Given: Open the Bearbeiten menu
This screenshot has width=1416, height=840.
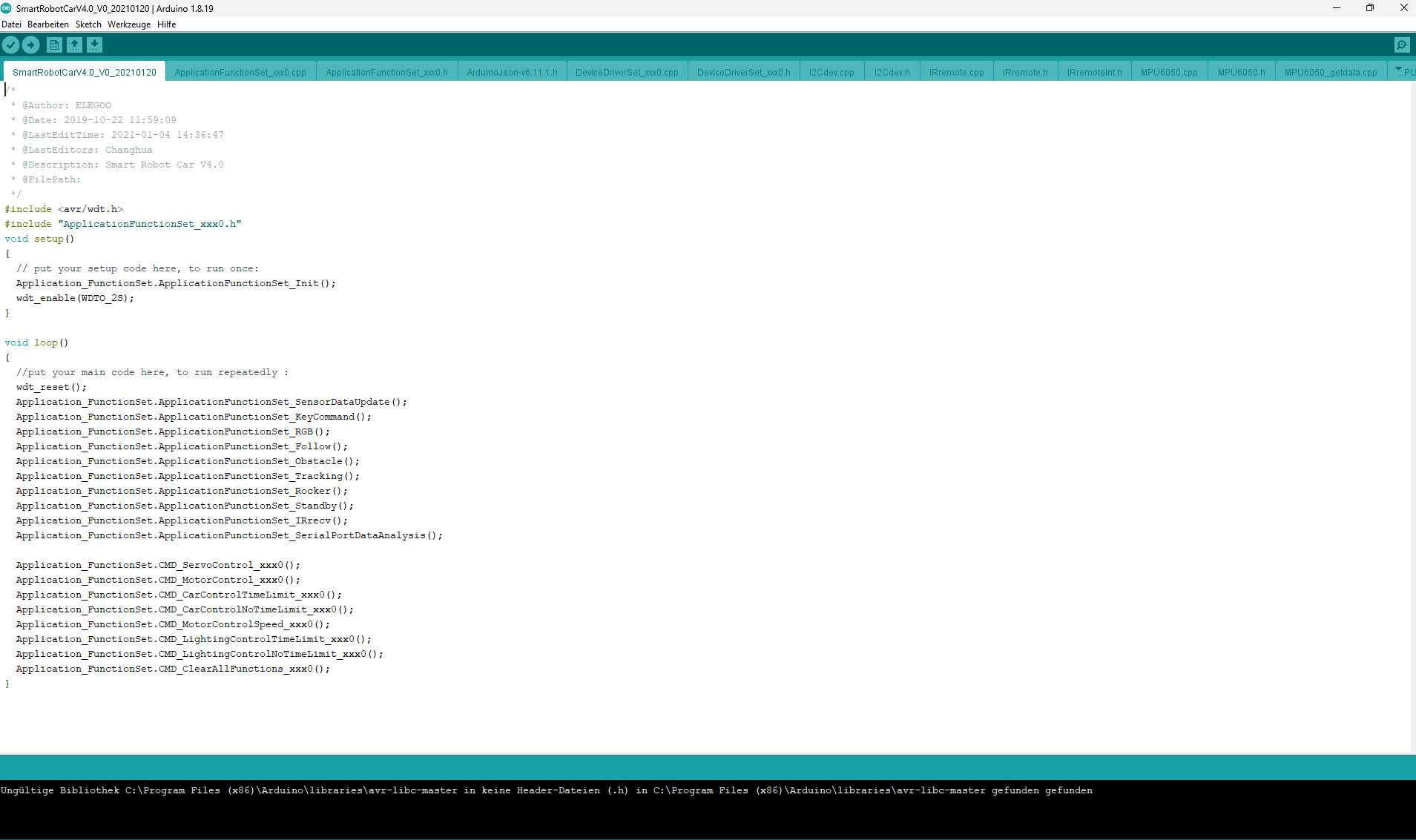Looking at the screenshot, I should pos(48,24).
